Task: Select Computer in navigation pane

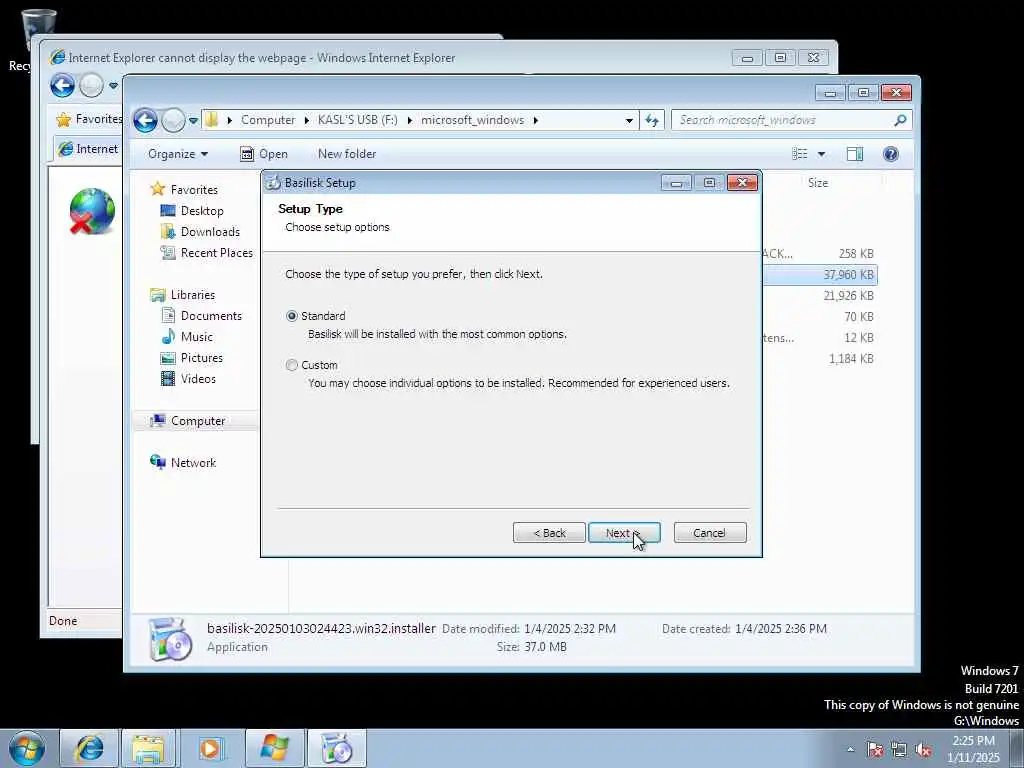Action: [x=198, y=421]
